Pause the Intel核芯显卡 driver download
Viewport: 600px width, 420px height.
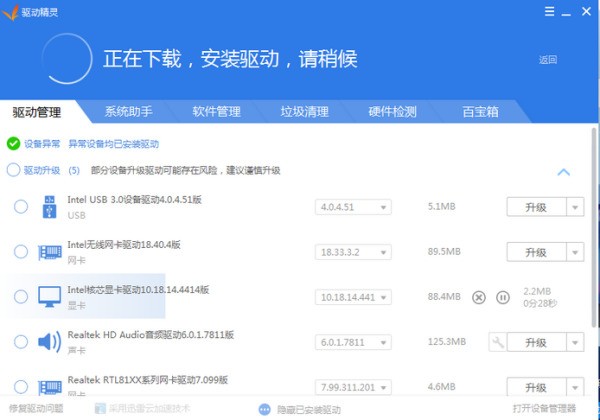(503, 297)
